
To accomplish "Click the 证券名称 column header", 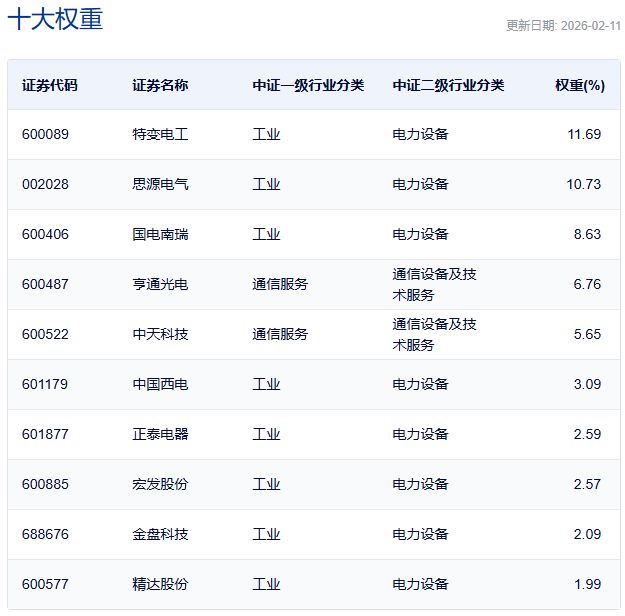I will click(160, 85).
